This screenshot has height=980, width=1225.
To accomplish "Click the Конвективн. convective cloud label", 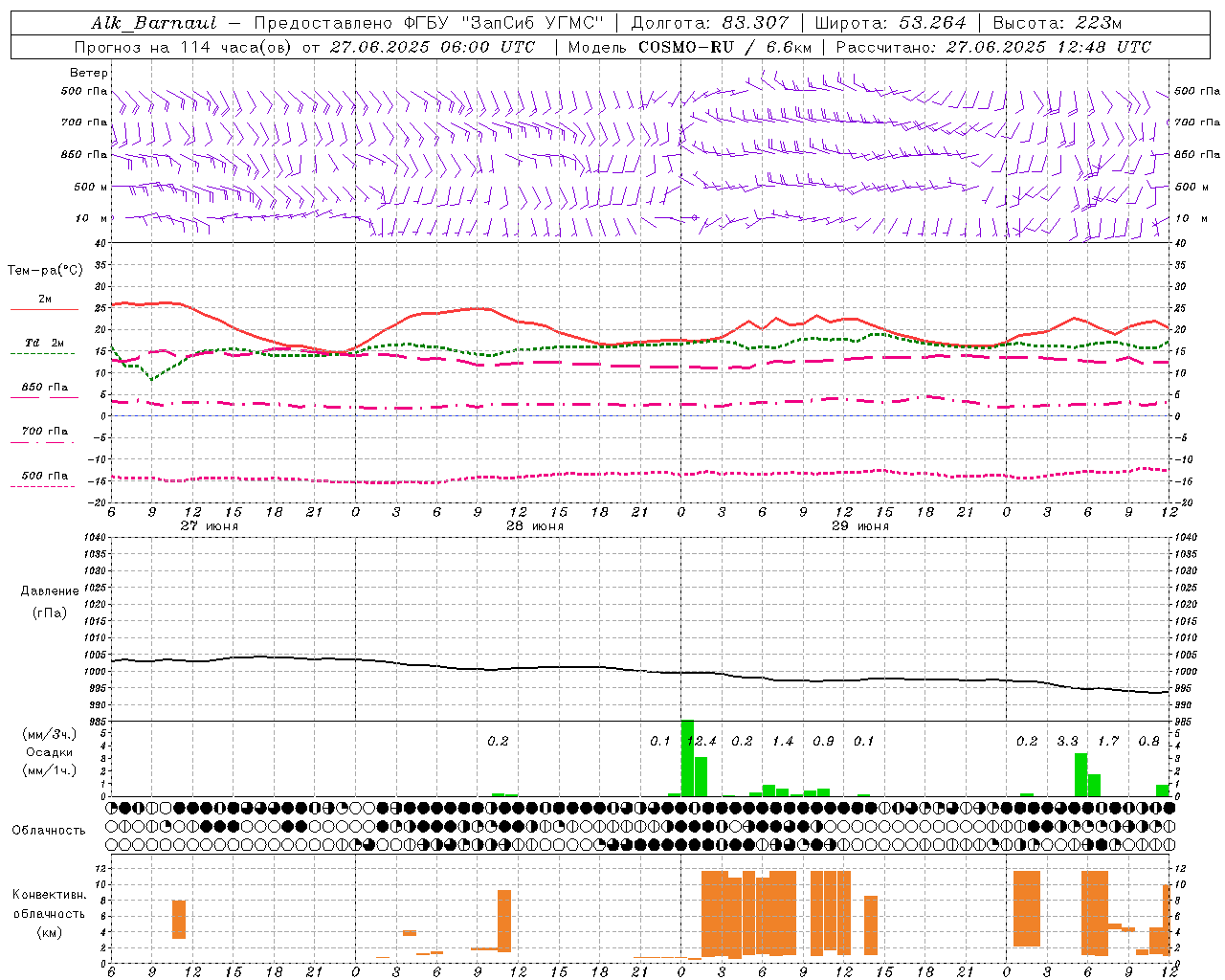I will tap(49, 895).
